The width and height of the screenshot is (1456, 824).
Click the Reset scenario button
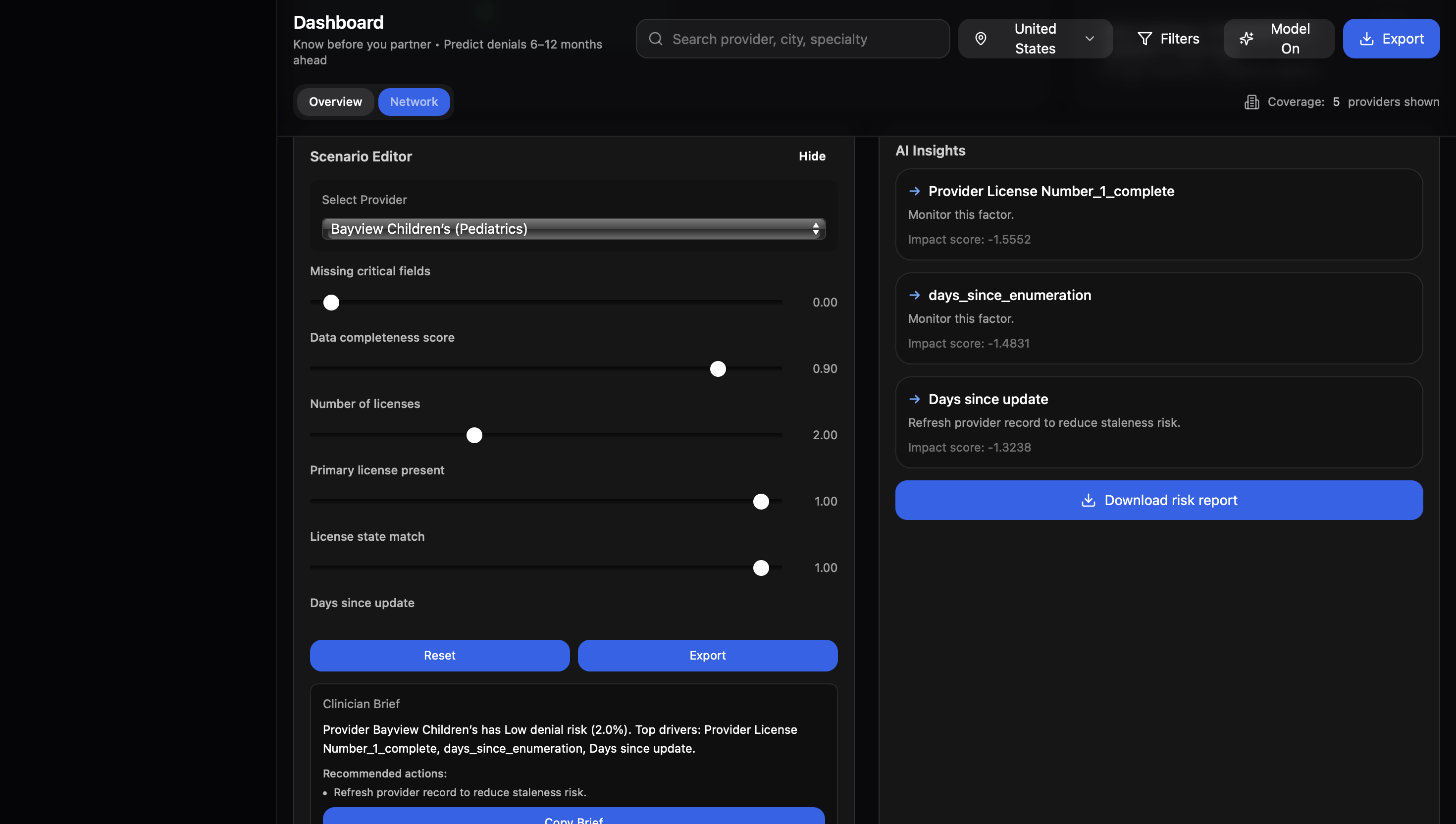click(439, 655)
